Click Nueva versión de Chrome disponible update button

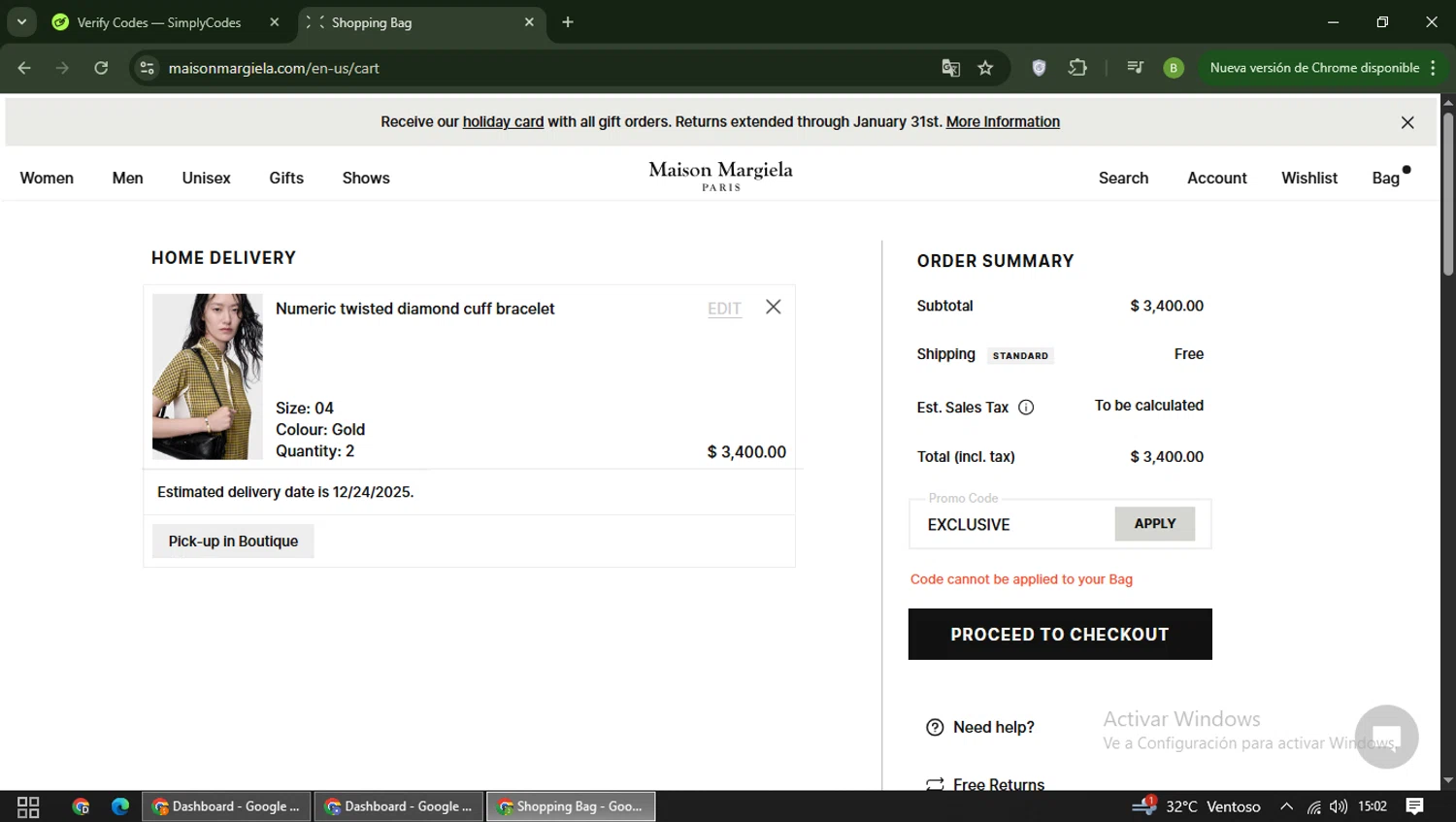tap(1314, 68)
